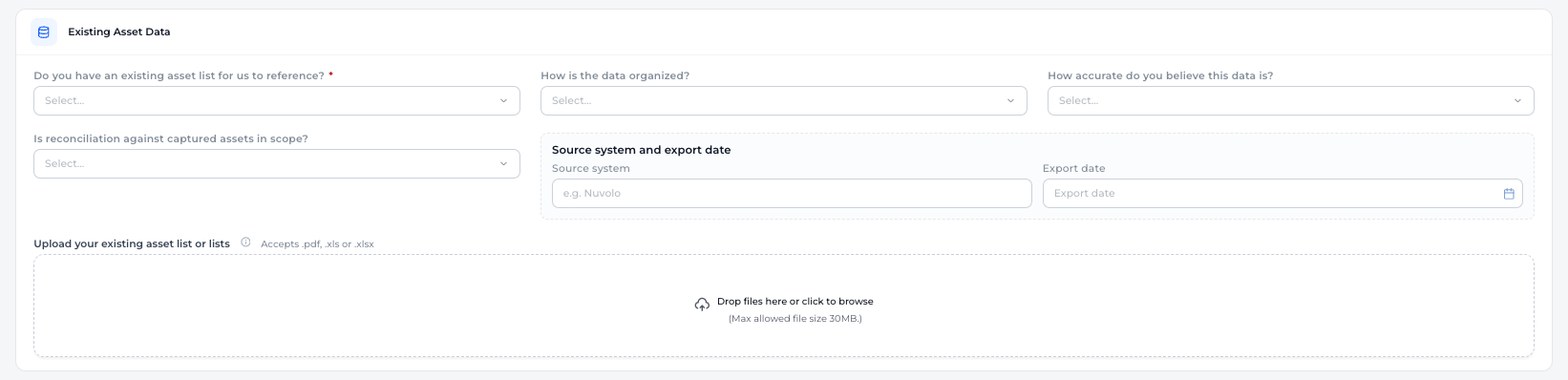Click the cloud upload icon in drop zone
The image size is (1568, 380).
(702, 305)
